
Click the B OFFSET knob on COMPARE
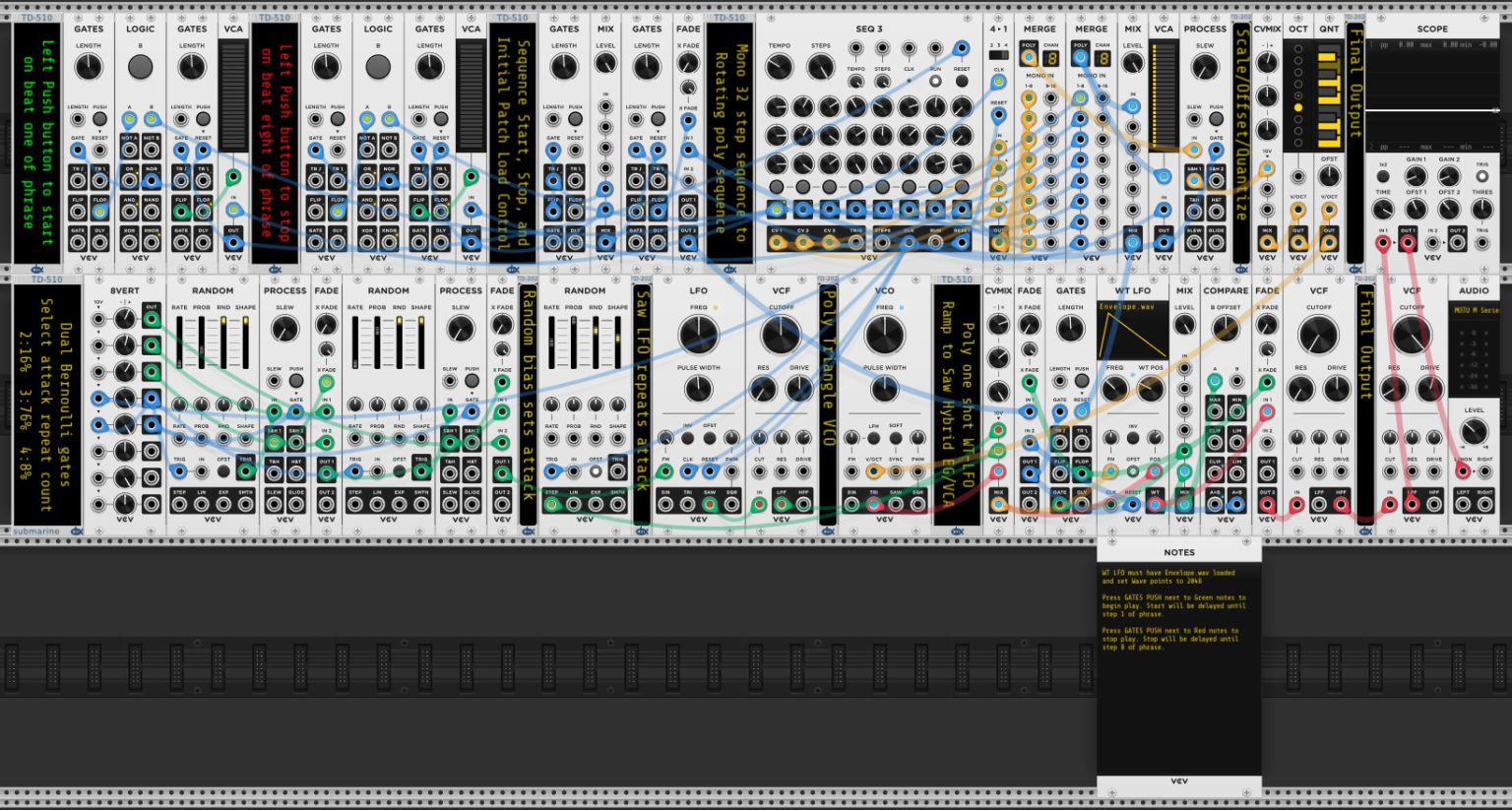[1226, 329]
